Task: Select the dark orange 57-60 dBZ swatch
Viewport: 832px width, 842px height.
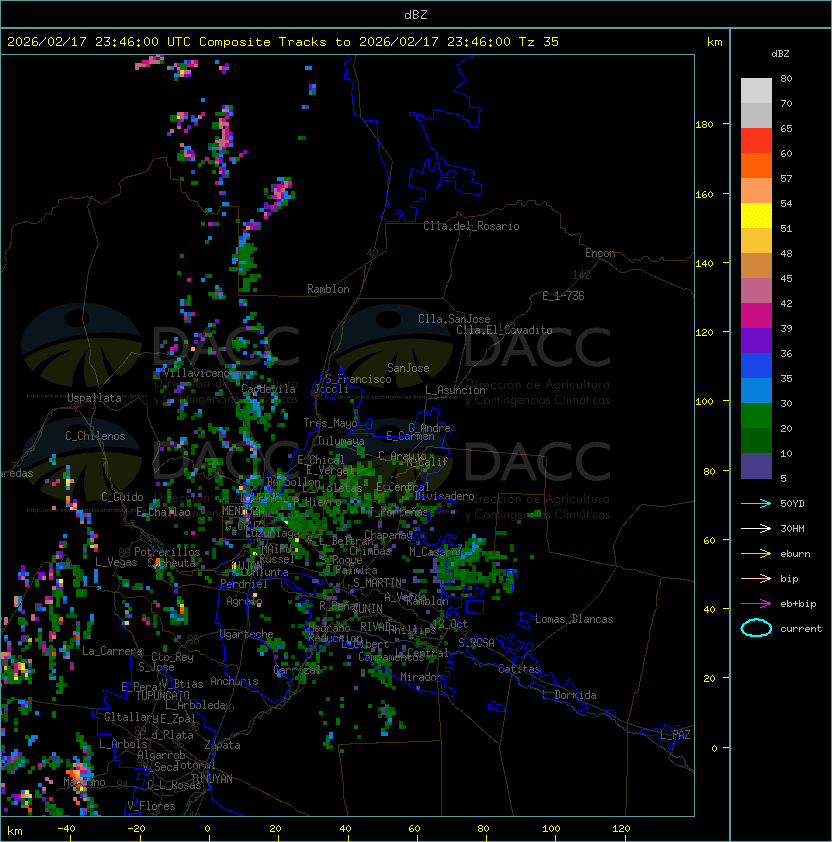Action: [756, 165]
